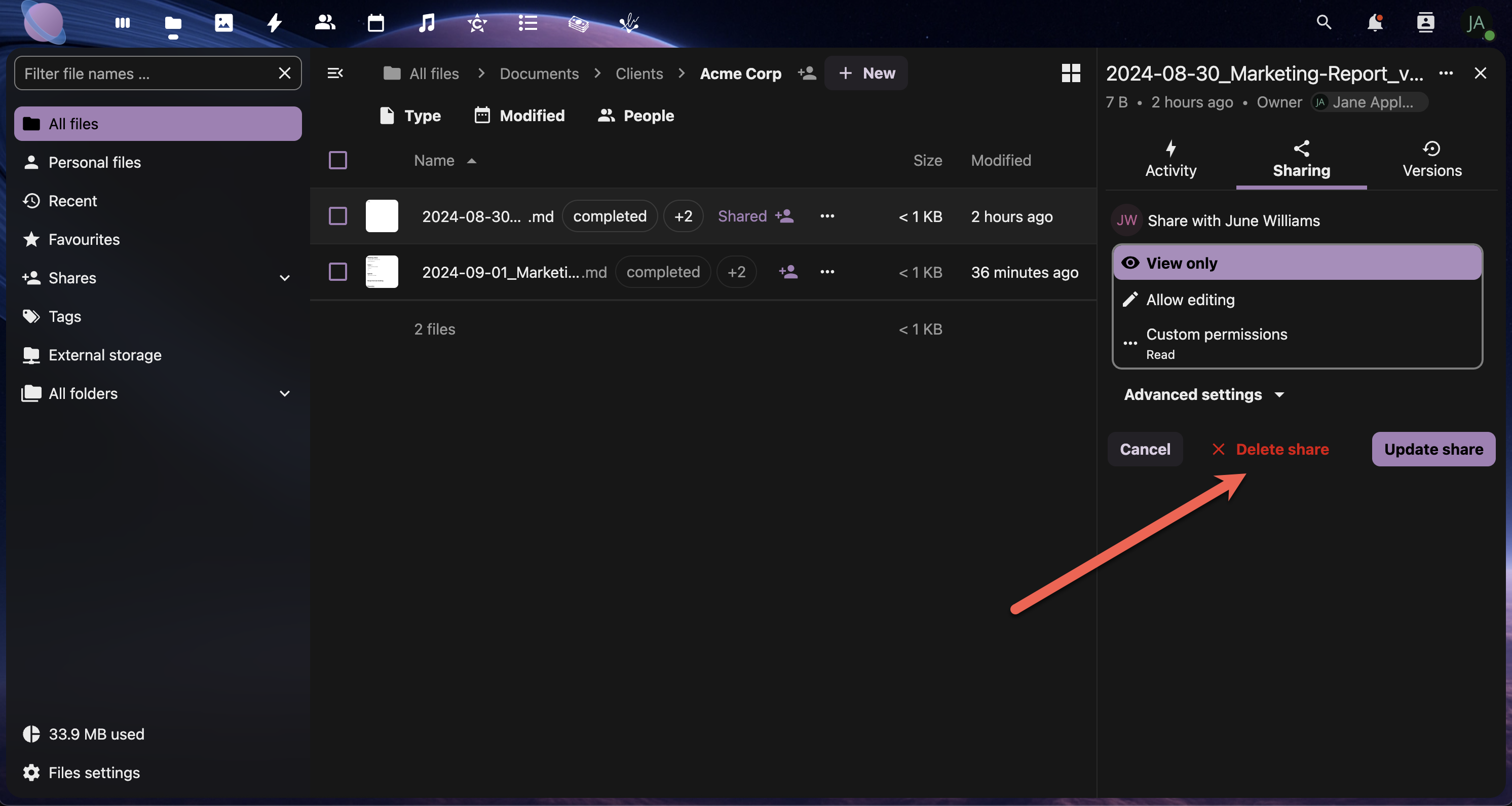Switch to the Activity tab

1170,160
